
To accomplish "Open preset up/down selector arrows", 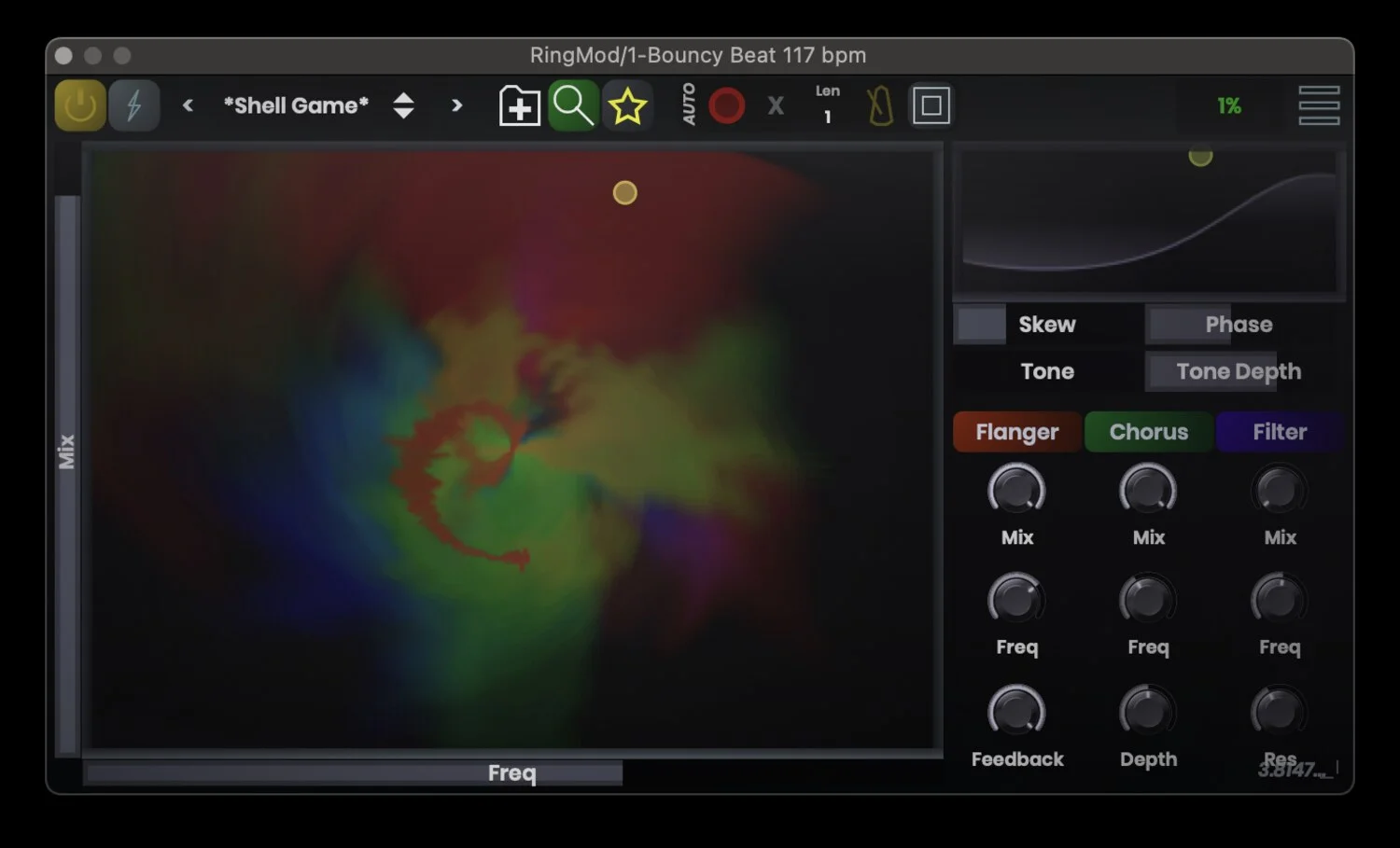I will pyautogui.click(x=403, y=105).
